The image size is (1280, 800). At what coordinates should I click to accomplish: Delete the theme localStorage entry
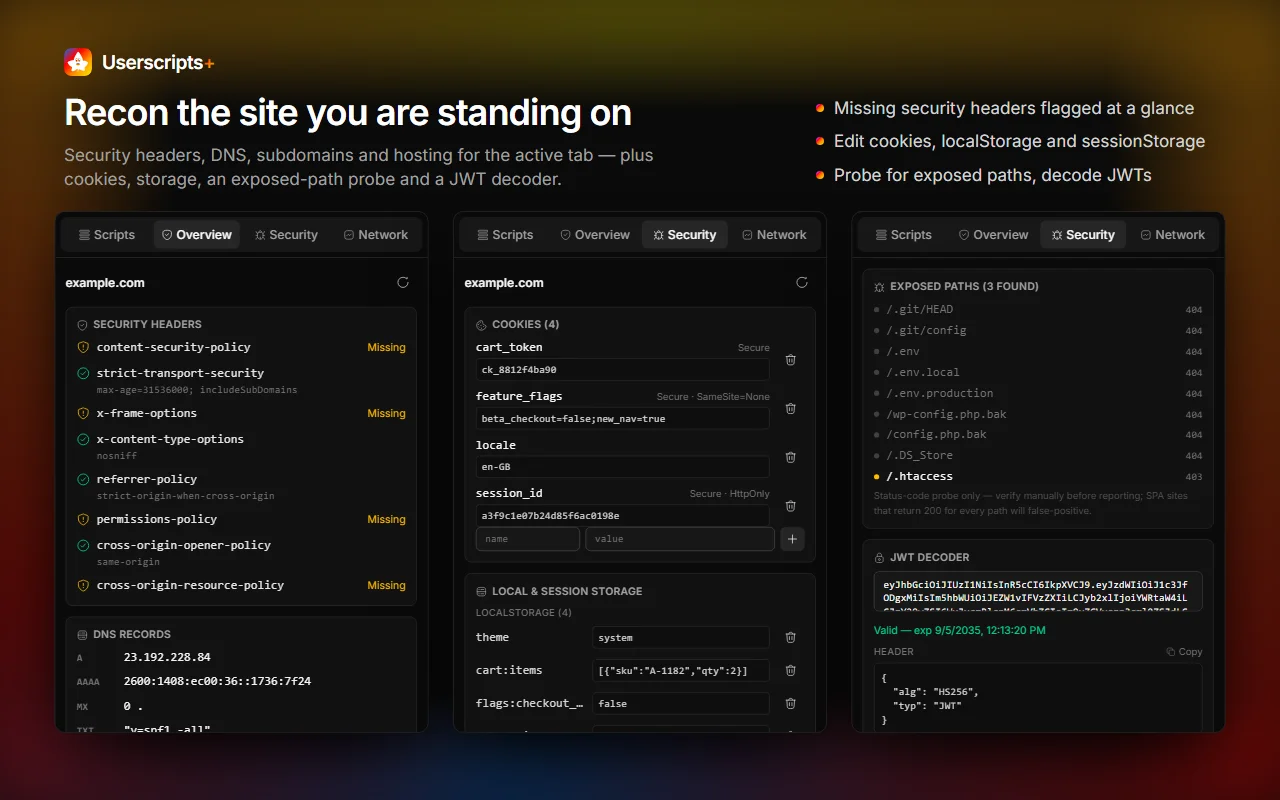tap(790, 637)
